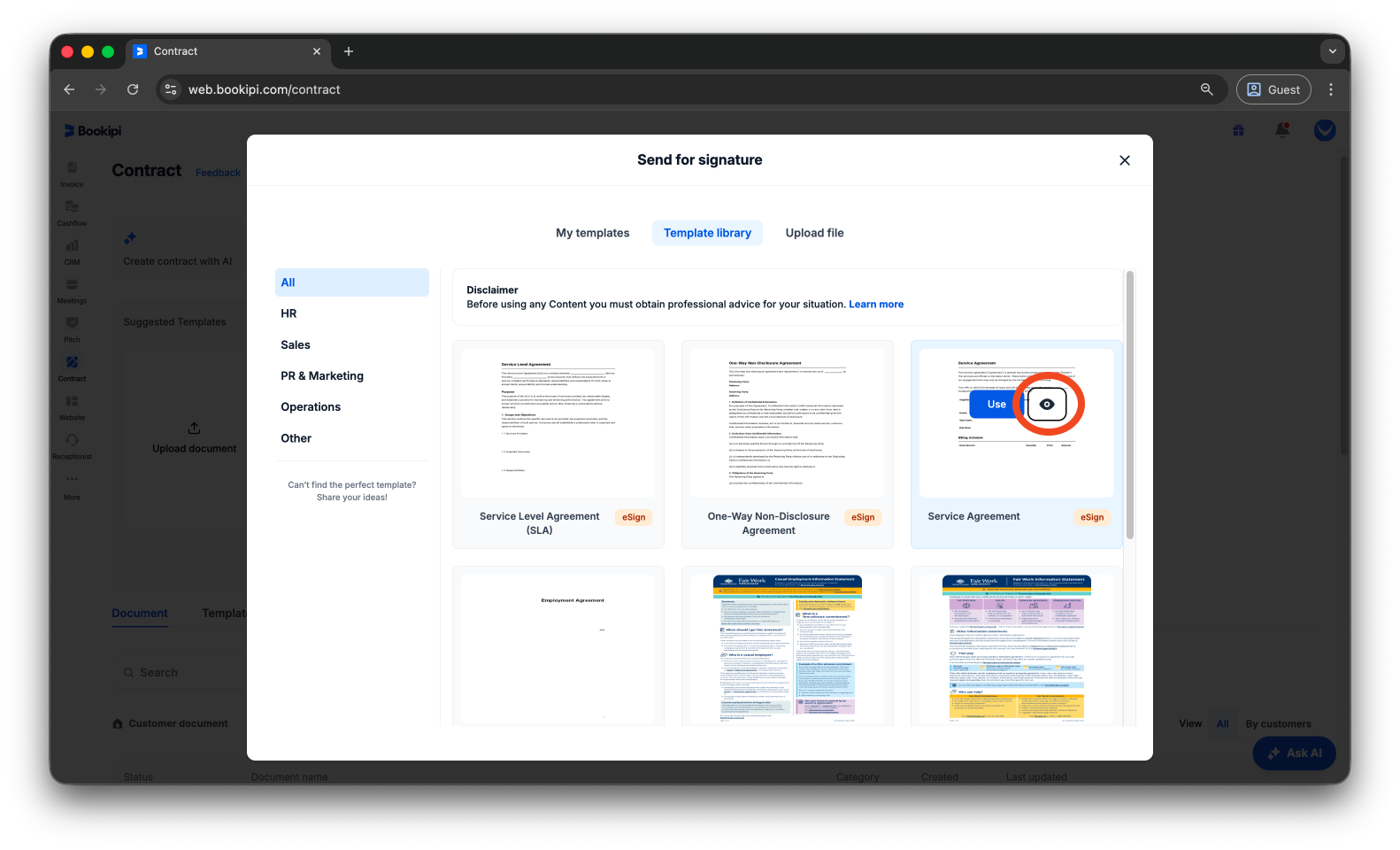Click the Bookipi logo
Screen dimensions: 1400x850
click(x=93, y=131)
